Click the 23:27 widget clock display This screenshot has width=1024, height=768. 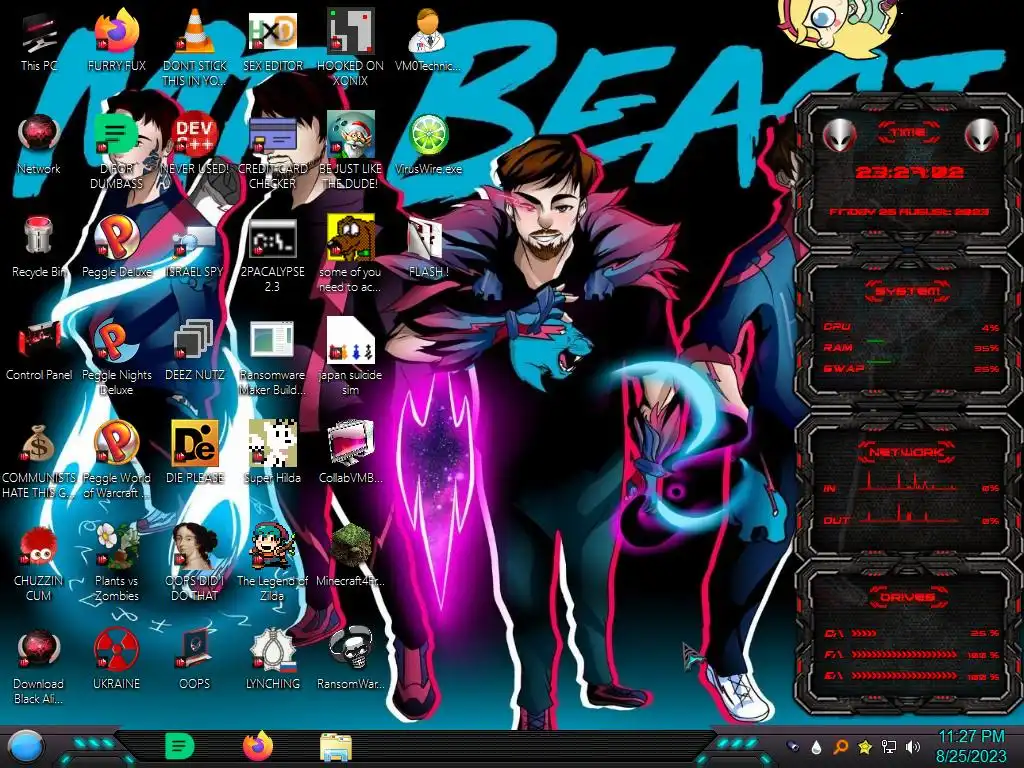point(910,172)
